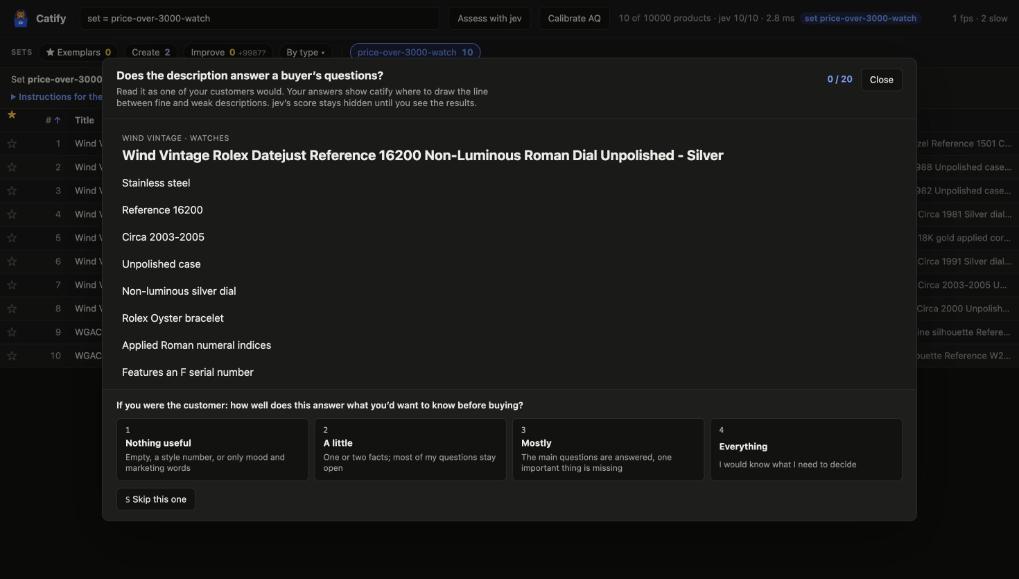Click the 'Circa 2003-2005' description line
Viewport: 1019px width, 579px height.
(x=163, y=237)
